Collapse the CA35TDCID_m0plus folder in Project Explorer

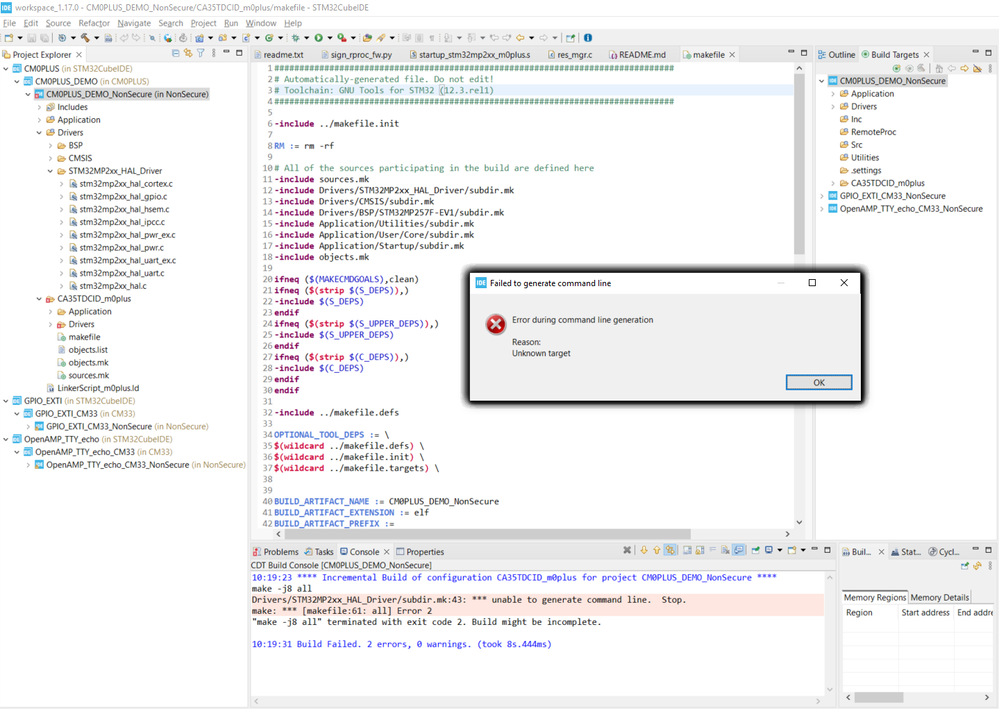pos(40,299)
